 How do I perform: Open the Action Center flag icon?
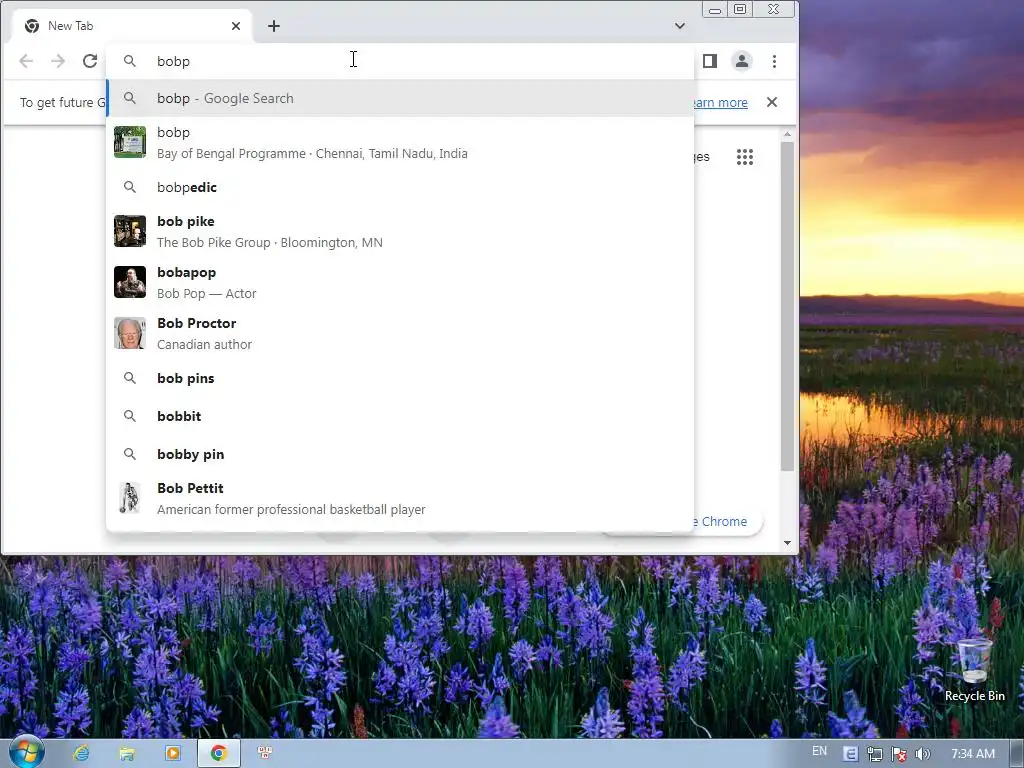(899, 754)
